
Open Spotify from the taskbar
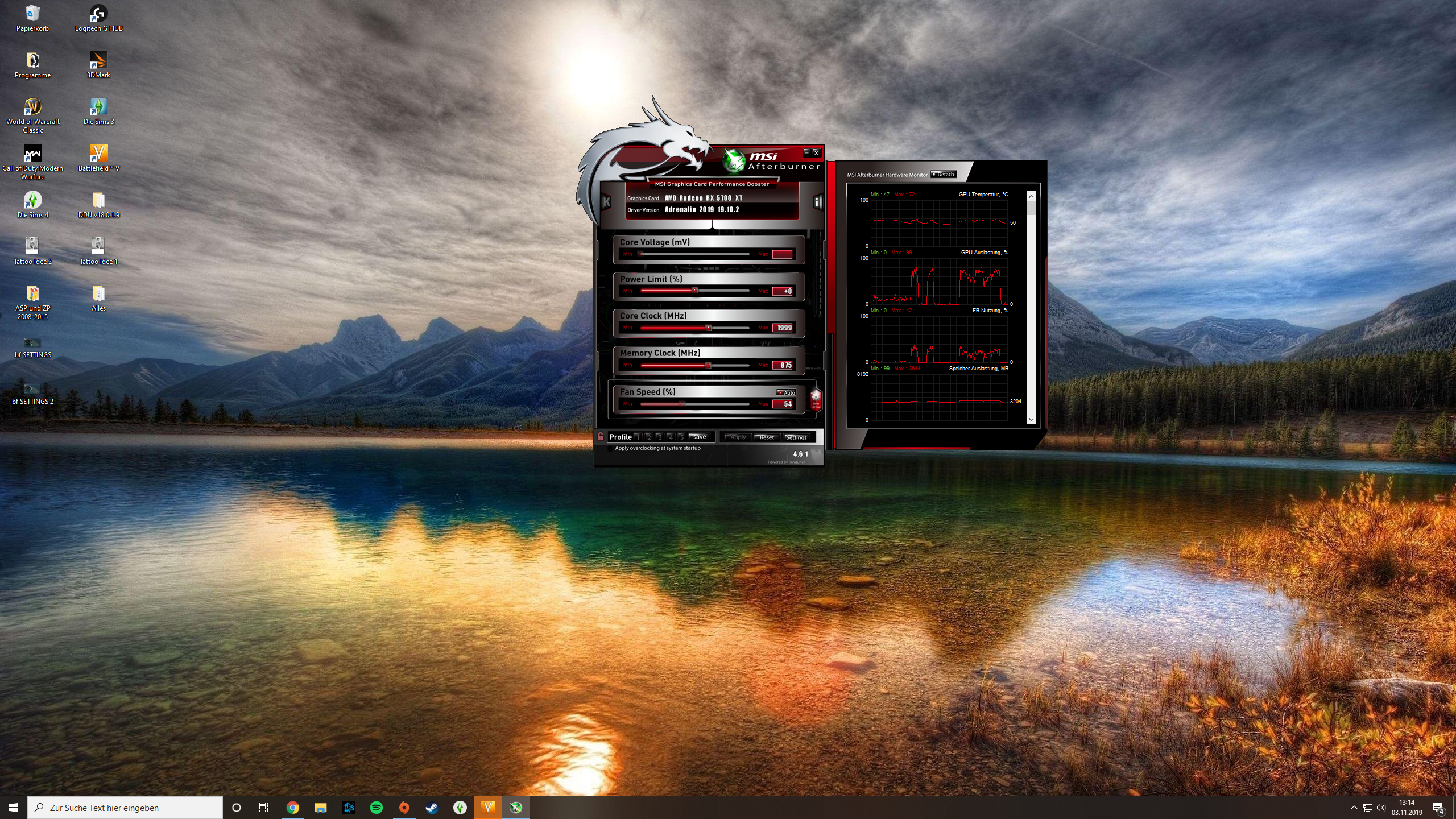point(376,807)
